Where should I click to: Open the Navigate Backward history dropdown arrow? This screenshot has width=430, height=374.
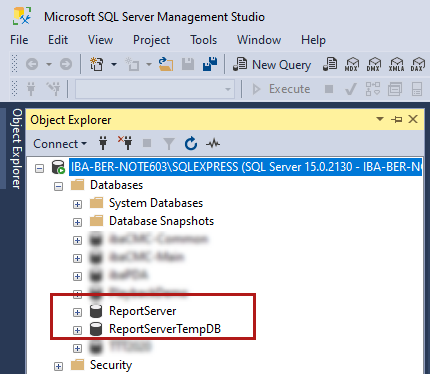coord(49,64)
